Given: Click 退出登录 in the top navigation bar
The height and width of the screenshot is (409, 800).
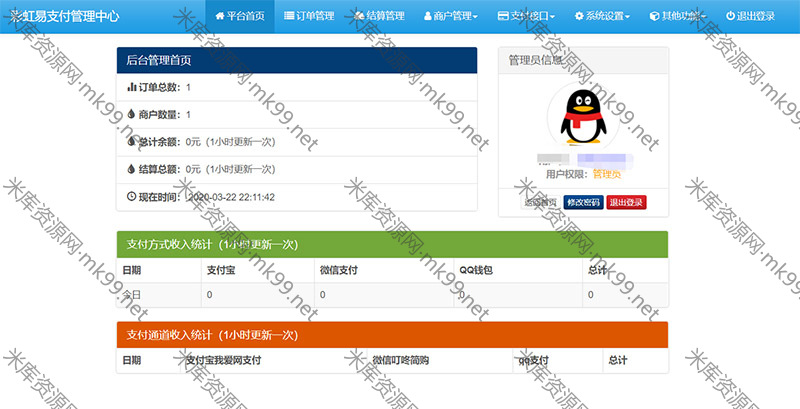Looking at the screenshot, I should point(750,16).
